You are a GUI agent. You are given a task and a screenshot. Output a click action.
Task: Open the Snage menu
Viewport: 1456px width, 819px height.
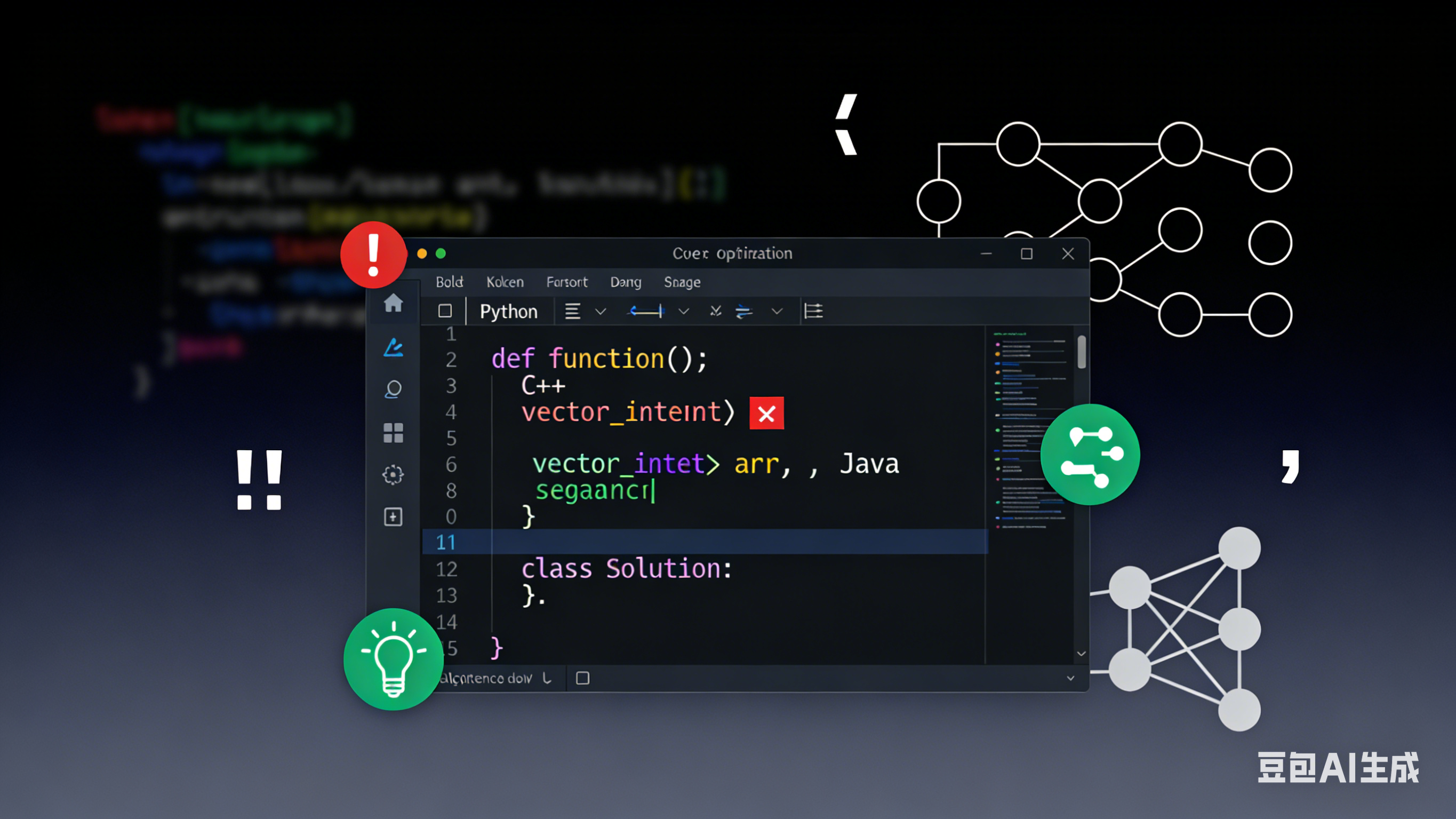[x=682, y=282]
